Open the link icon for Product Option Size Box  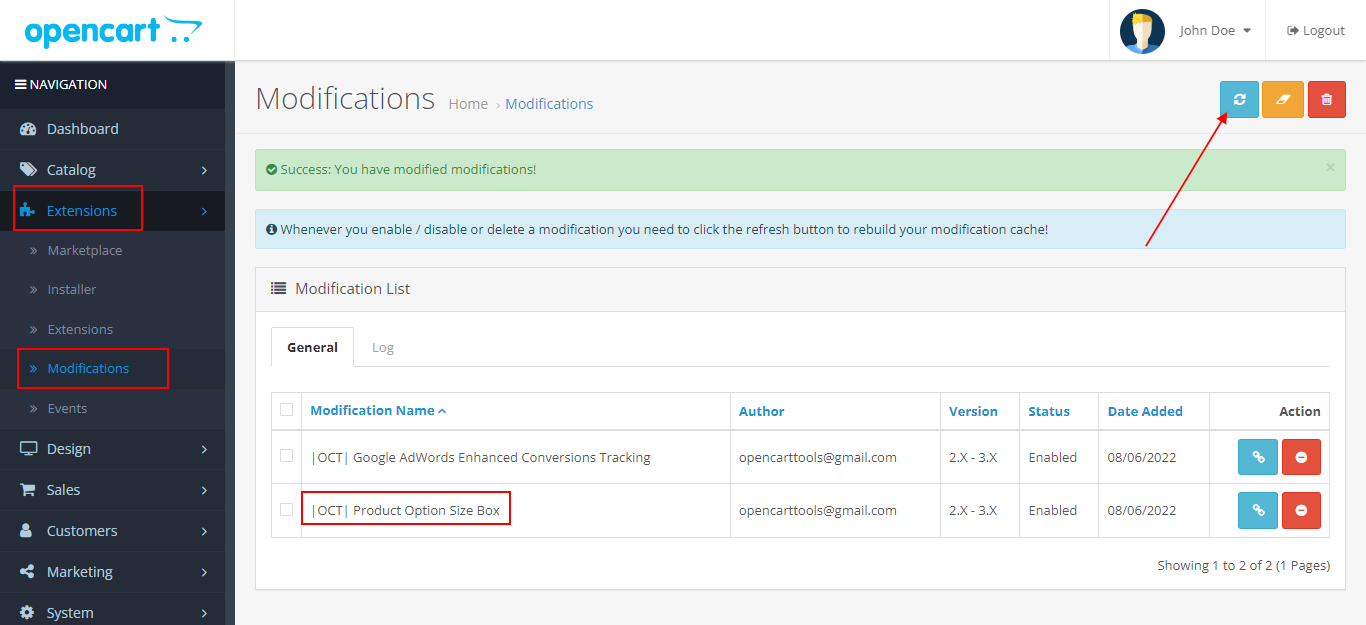[1257, 510]
